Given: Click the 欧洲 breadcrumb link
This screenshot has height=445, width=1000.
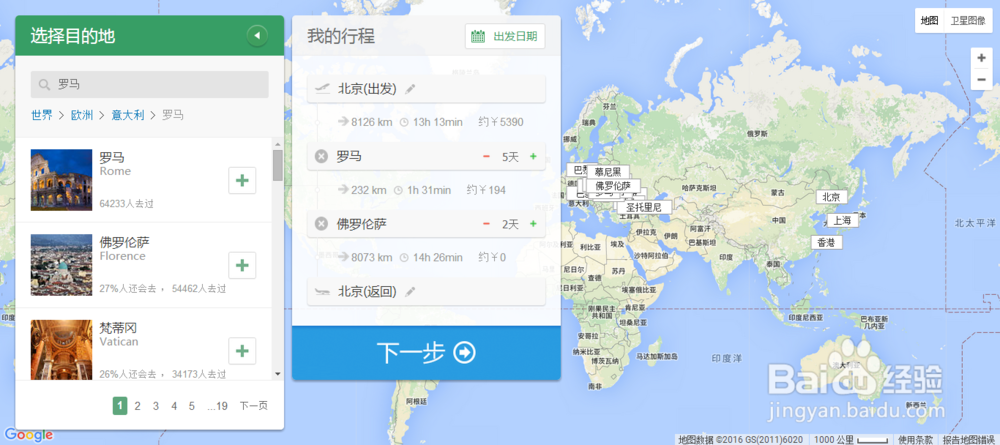Looking at the screenshot, I should (82, 115).
